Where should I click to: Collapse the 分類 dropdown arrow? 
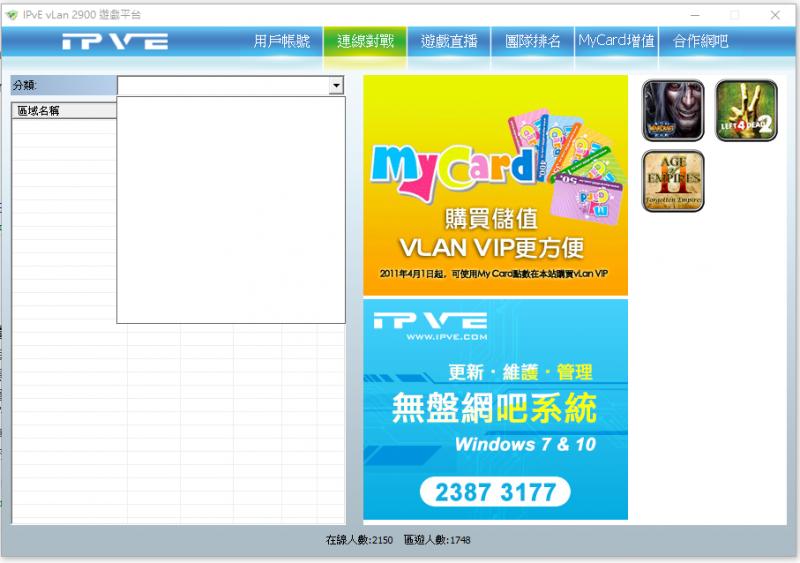tap(336, 85)
